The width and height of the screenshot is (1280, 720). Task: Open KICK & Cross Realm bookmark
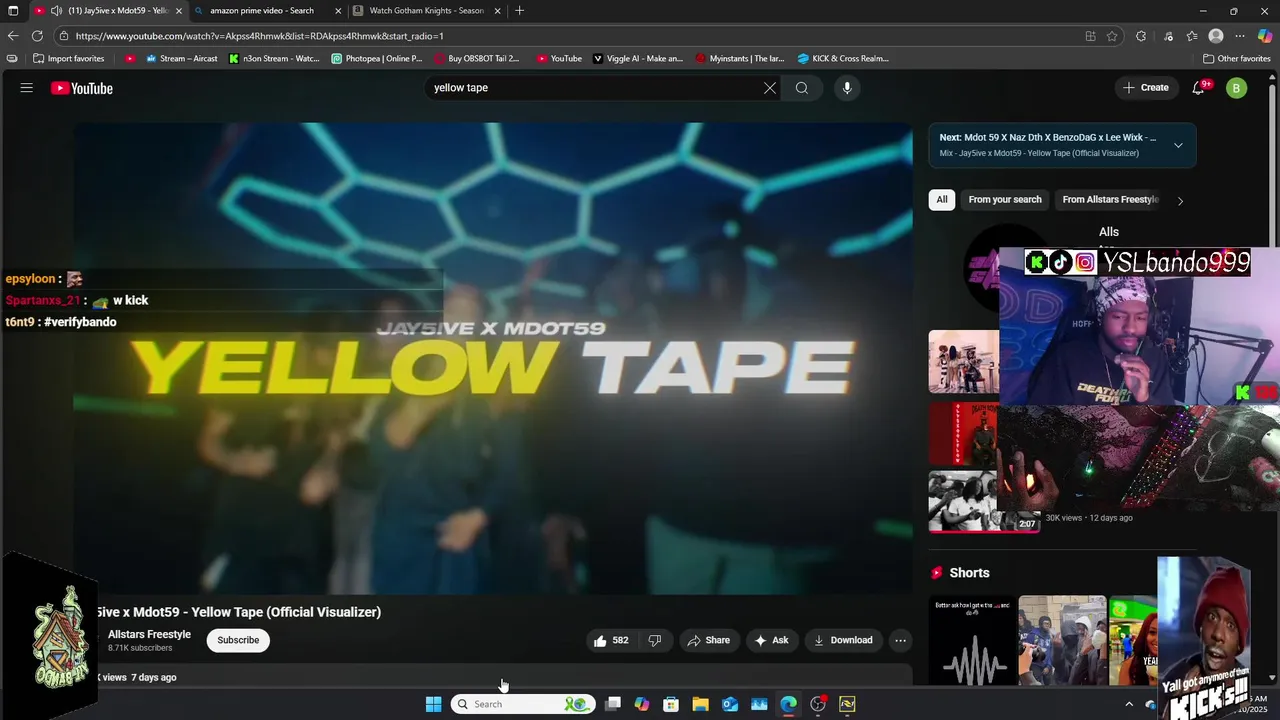point(843,58)
